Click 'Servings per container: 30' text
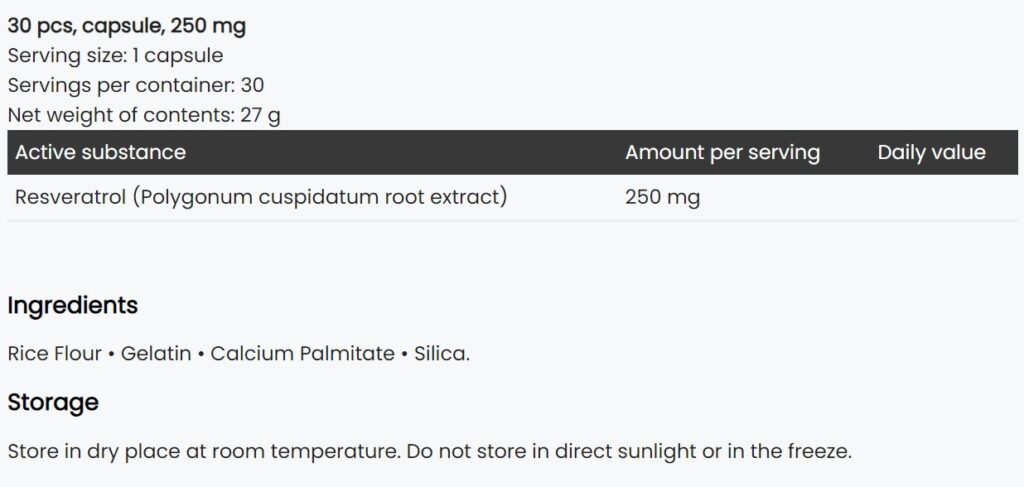The height and width of the screenshot is (487, 1024). 136,86
